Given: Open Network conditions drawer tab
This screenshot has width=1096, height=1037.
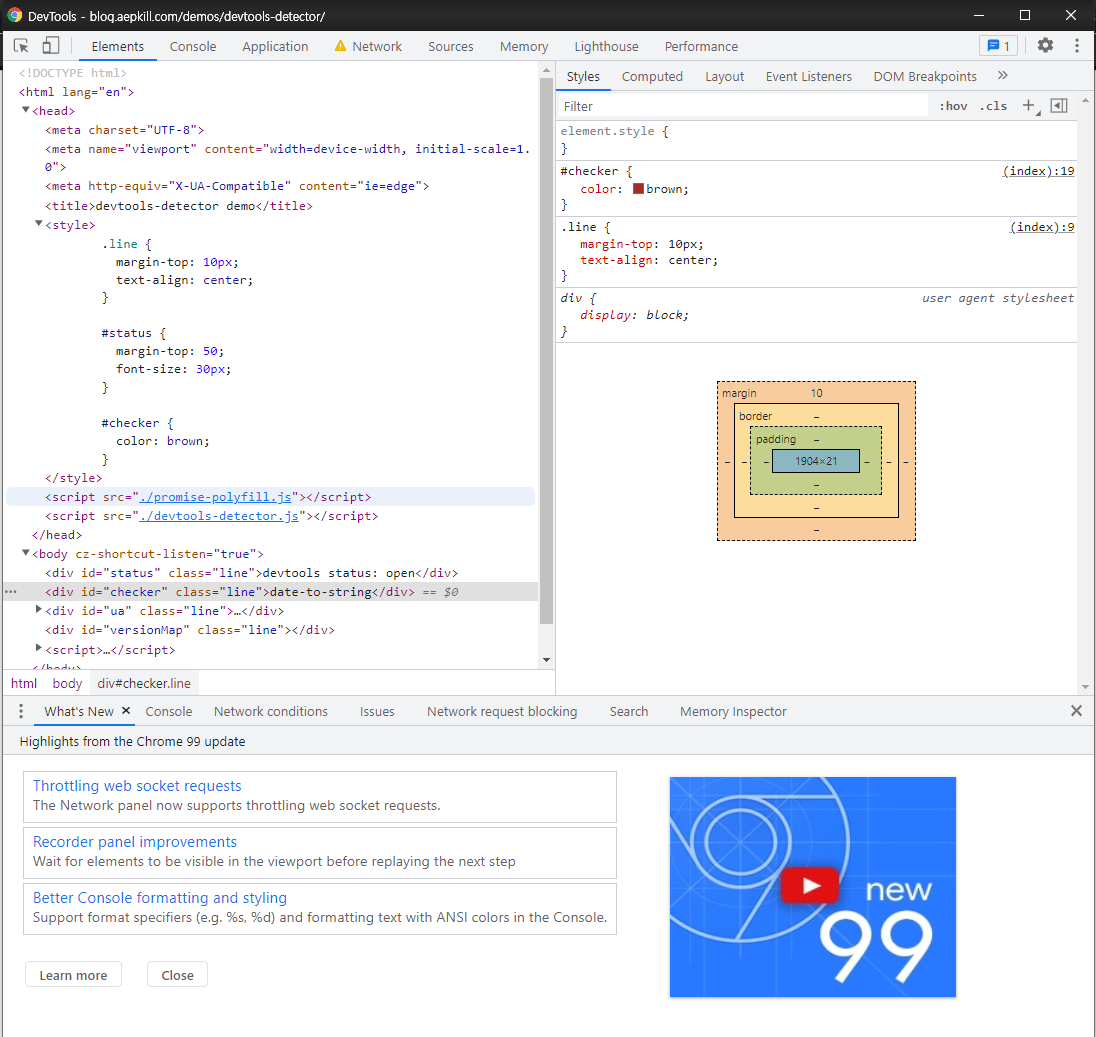Looking at the screenshot, I should pos(271,711).
